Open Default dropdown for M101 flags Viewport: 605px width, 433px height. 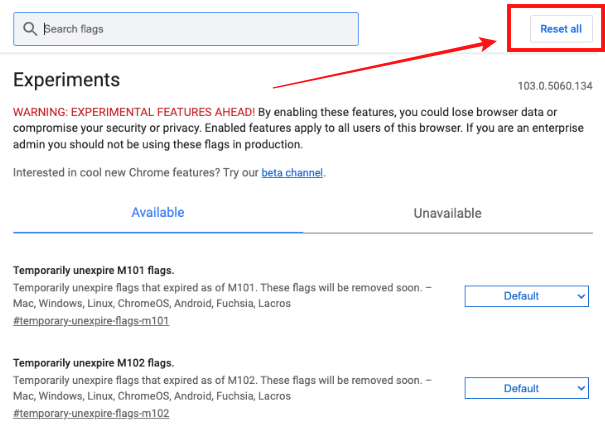coord(527,296)
